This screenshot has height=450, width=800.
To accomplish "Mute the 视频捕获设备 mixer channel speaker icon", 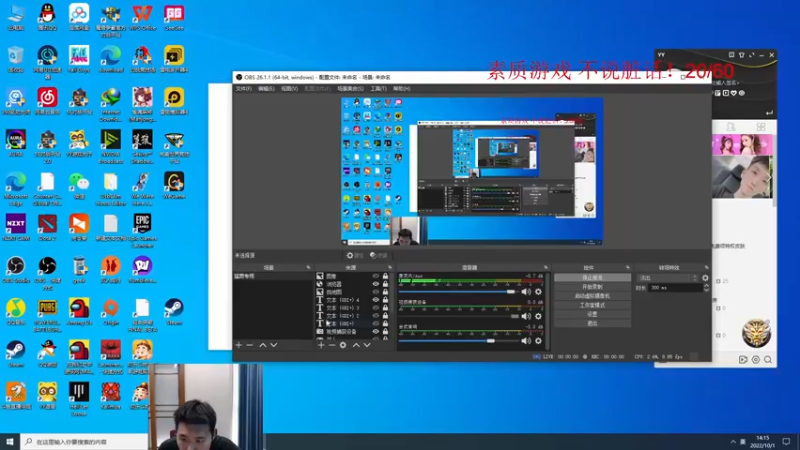I will tap(526, 316).
